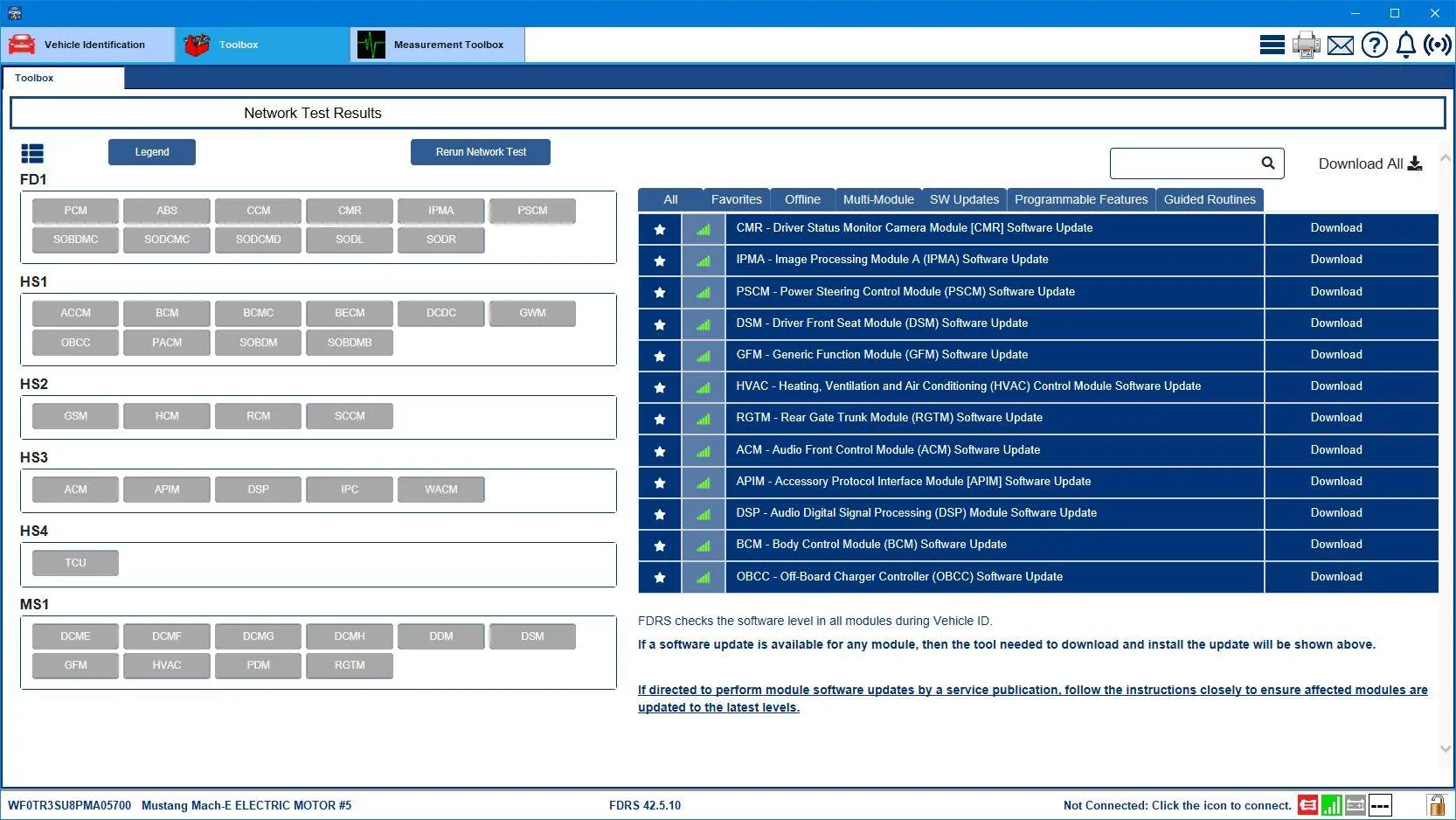Select the Multi-Module tab
The width and height of the screenshot is (1456, 820).
point(878,199)
